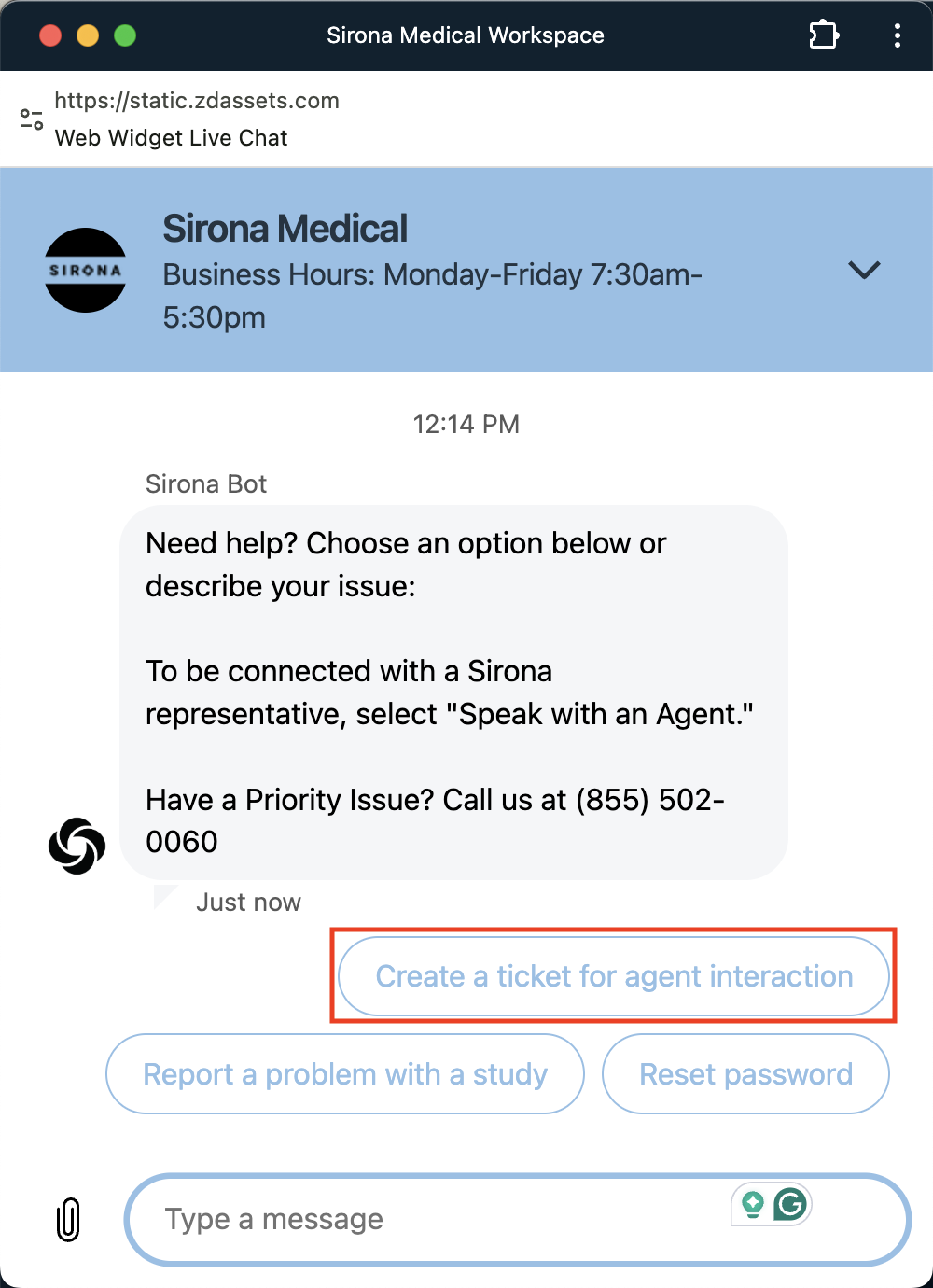Click the Sirona Bot avatar icon
The width and height of the screenshot is (933, 1288).
(77, 846)
